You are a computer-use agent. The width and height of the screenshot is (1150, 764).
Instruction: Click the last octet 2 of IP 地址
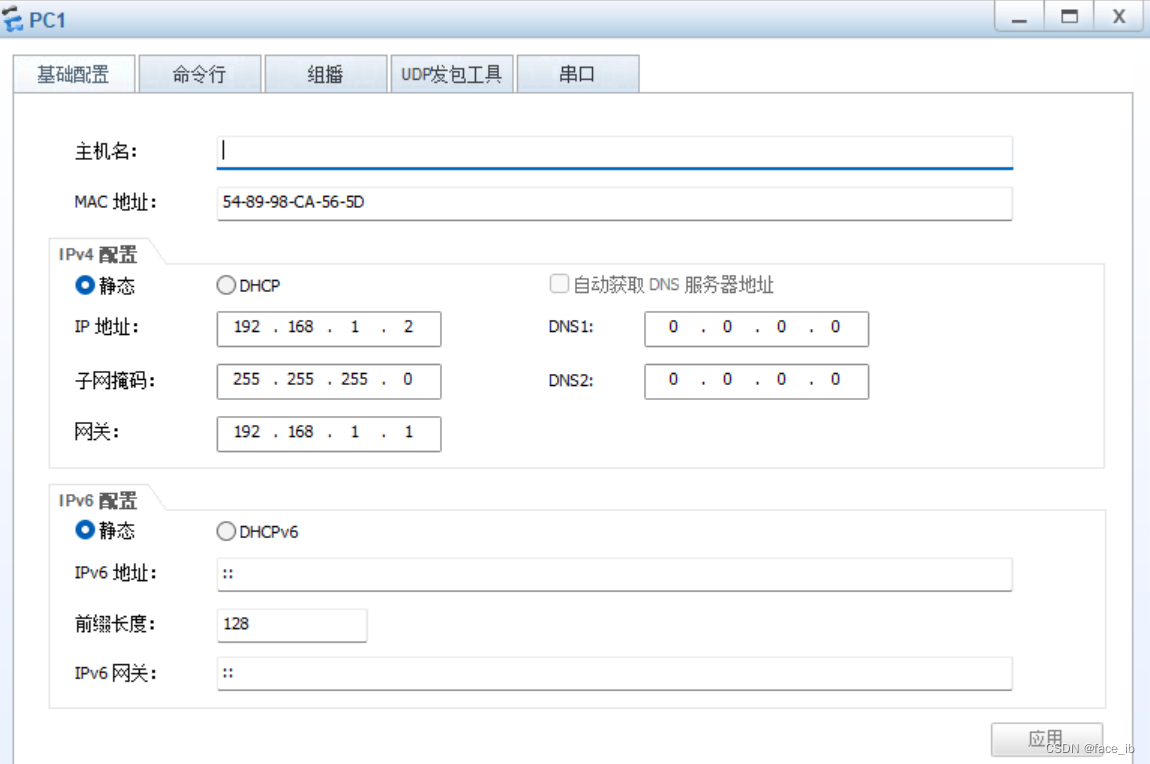pos(409,327)
